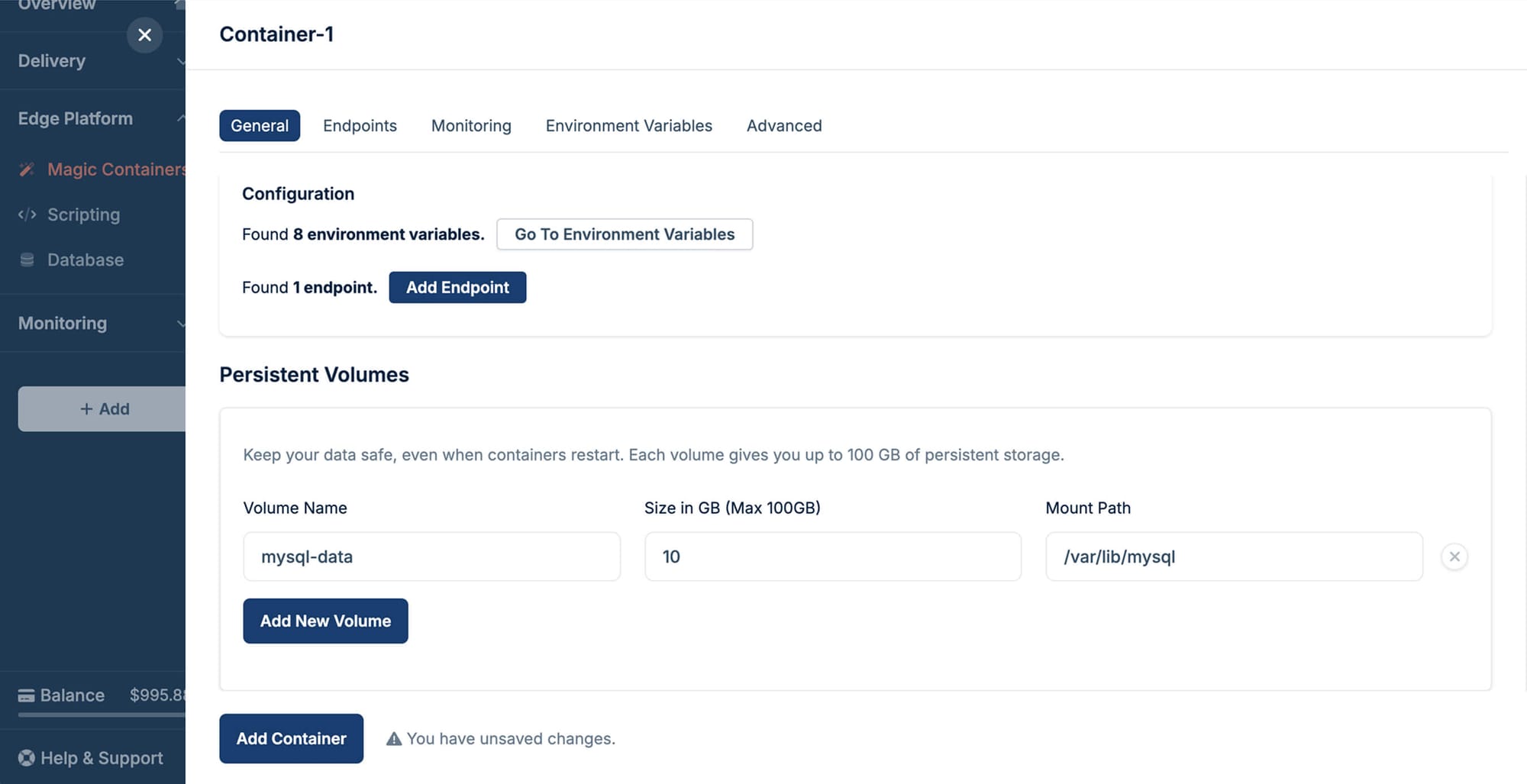Click the Balance card icon
The width and height of the screenshot is (1527, 784).
pyautogui.click(x=26, y=695)
